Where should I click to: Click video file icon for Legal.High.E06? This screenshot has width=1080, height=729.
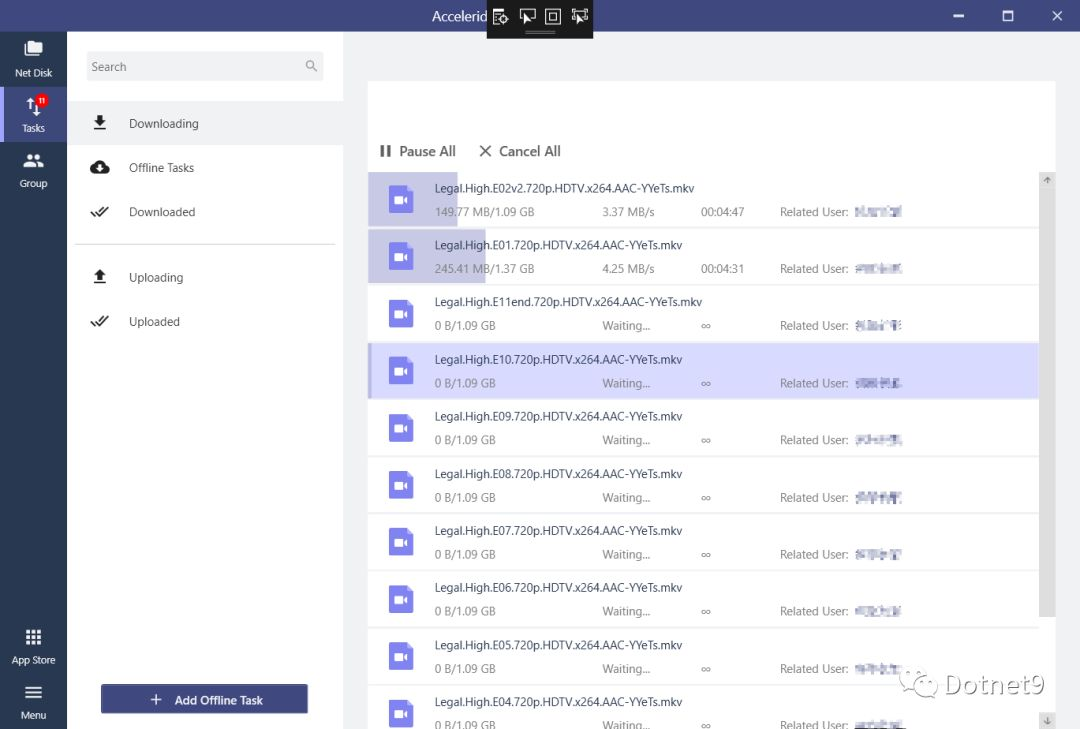click(x=401, y=599)
